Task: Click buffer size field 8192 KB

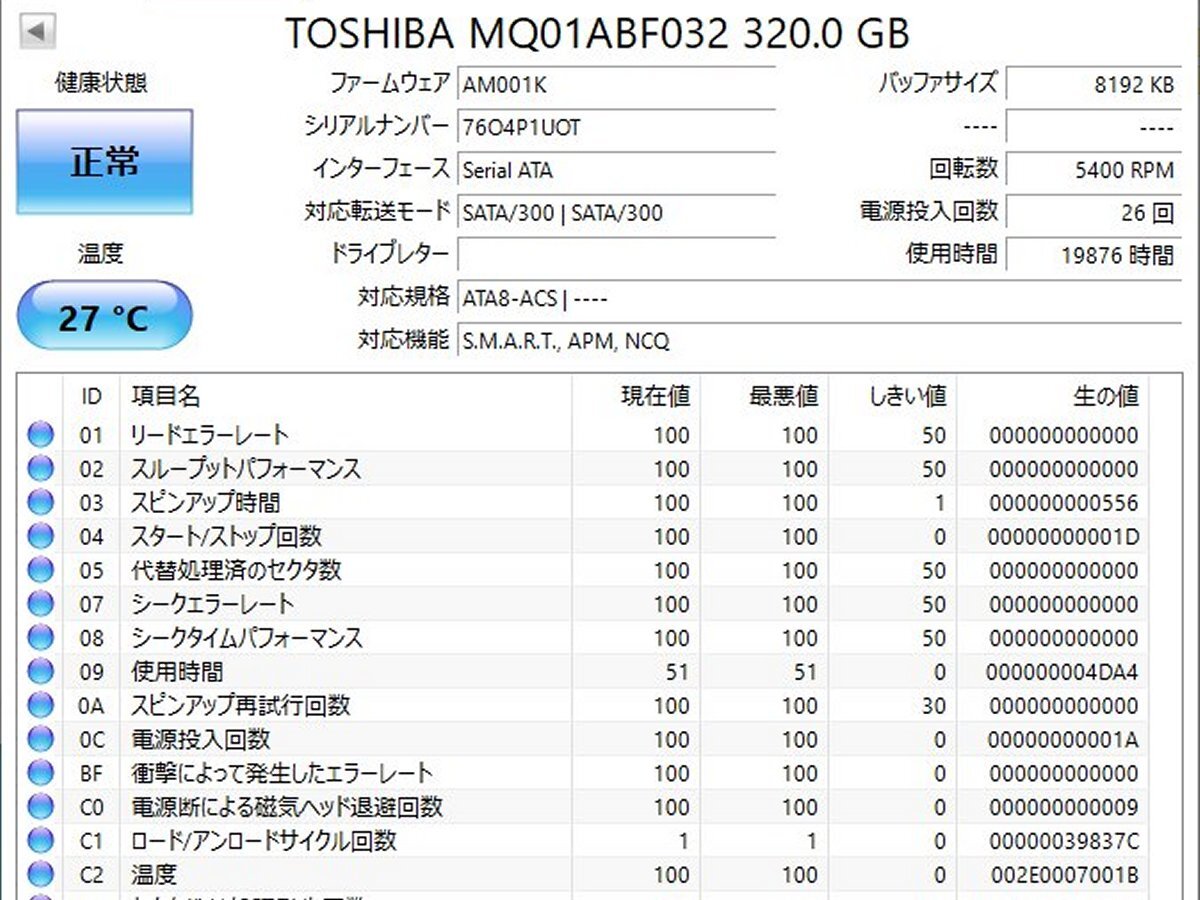Action: coord(1093,85)
